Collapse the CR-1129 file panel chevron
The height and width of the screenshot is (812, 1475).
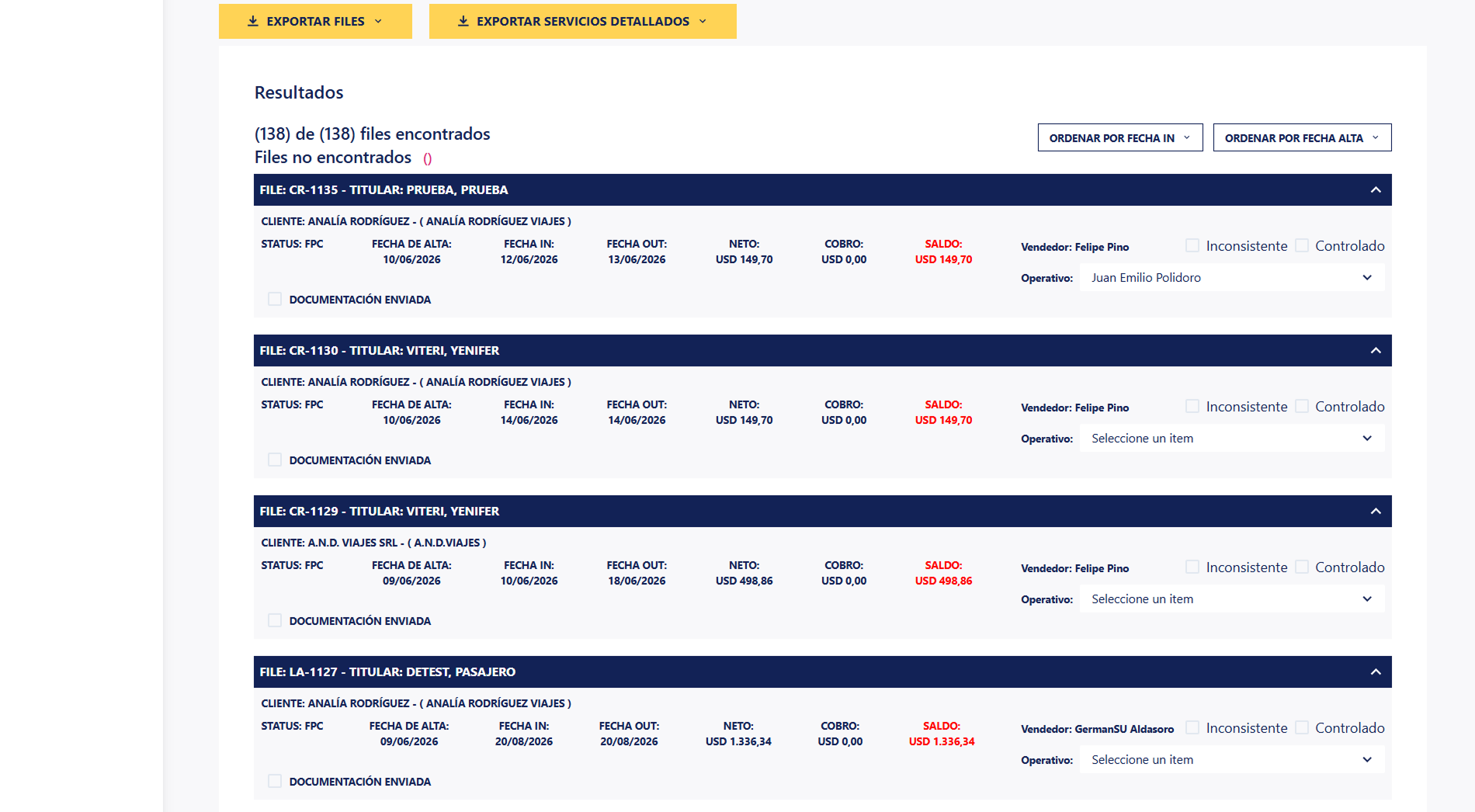click(x=1376, y=512)
